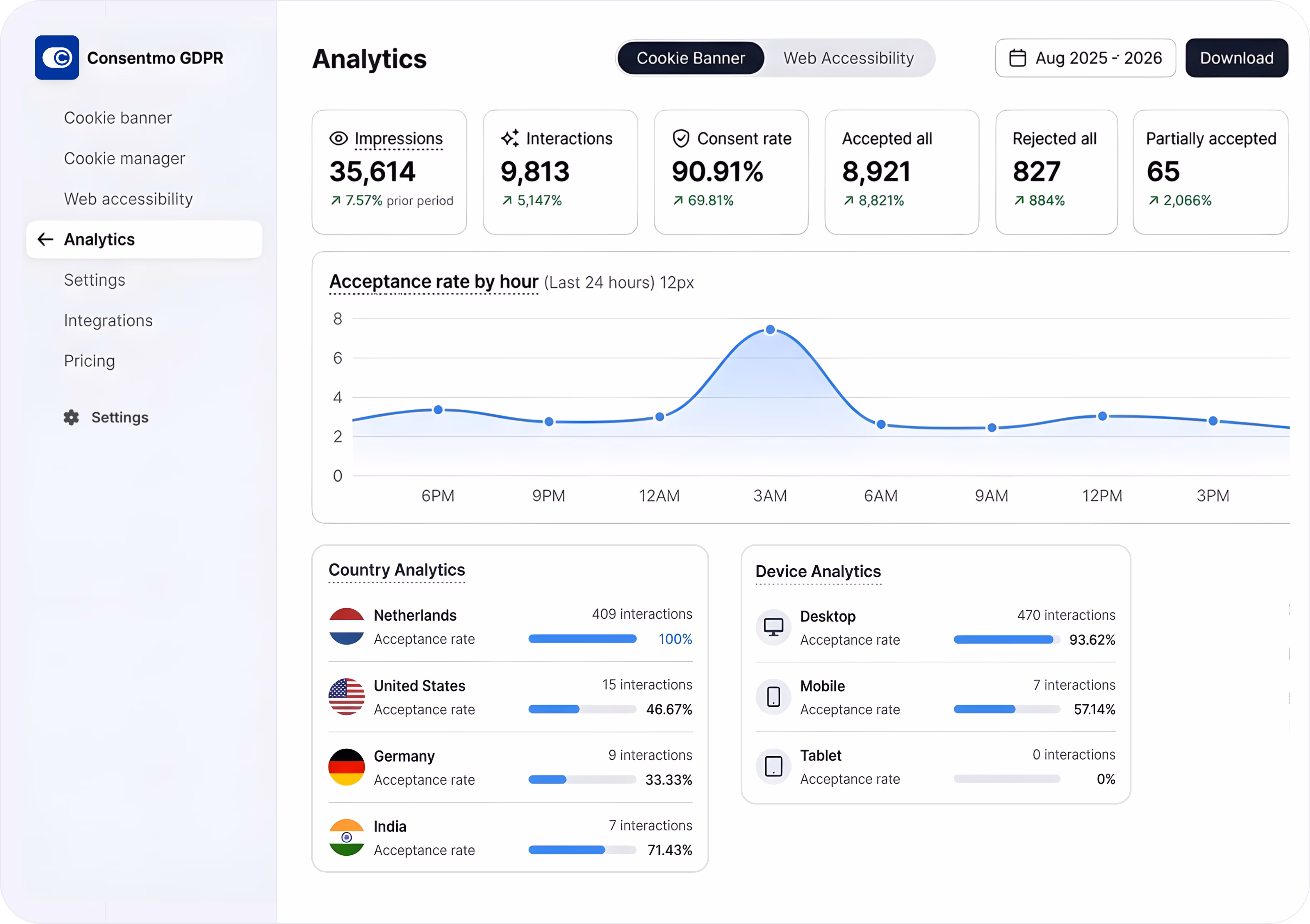Click the Desktop acceptance rate bar
The image size is (1310, 924).
click(x=1007, y=639)
